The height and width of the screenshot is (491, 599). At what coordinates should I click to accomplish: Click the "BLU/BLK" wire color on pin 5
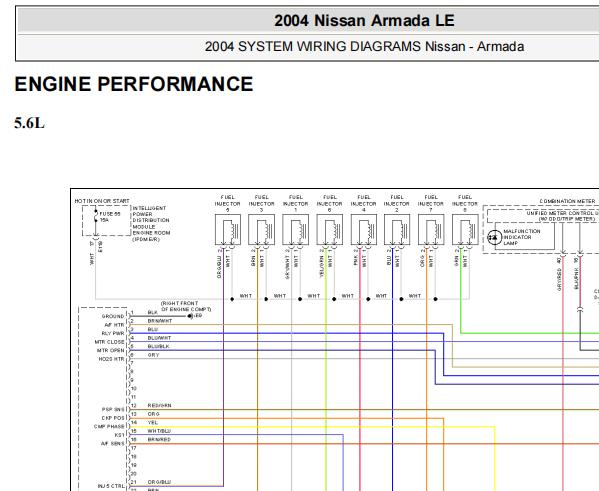pyautogui.click(x=159, y=346)
